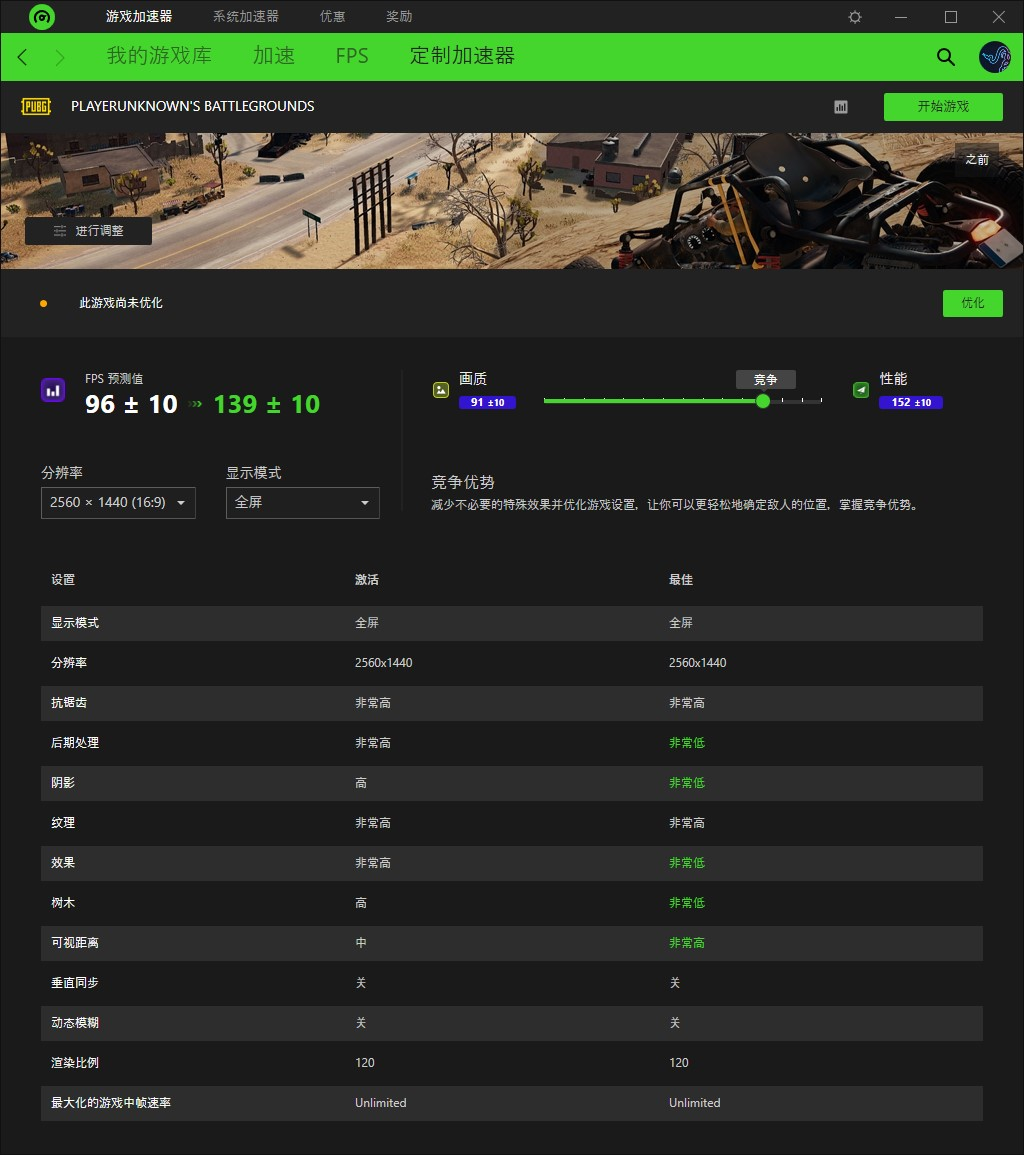Minimize the Cortex window

(x=900, y=16)
